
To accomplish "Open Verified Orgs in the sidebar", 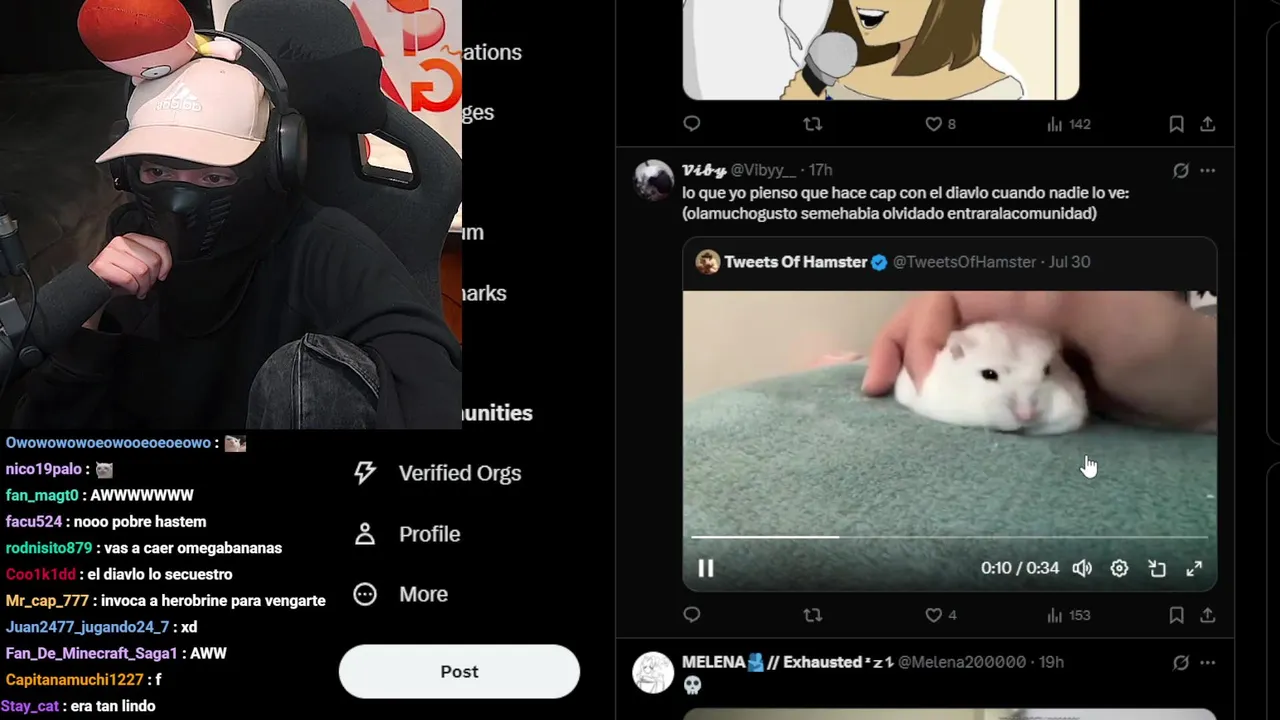I will [437, 473].
